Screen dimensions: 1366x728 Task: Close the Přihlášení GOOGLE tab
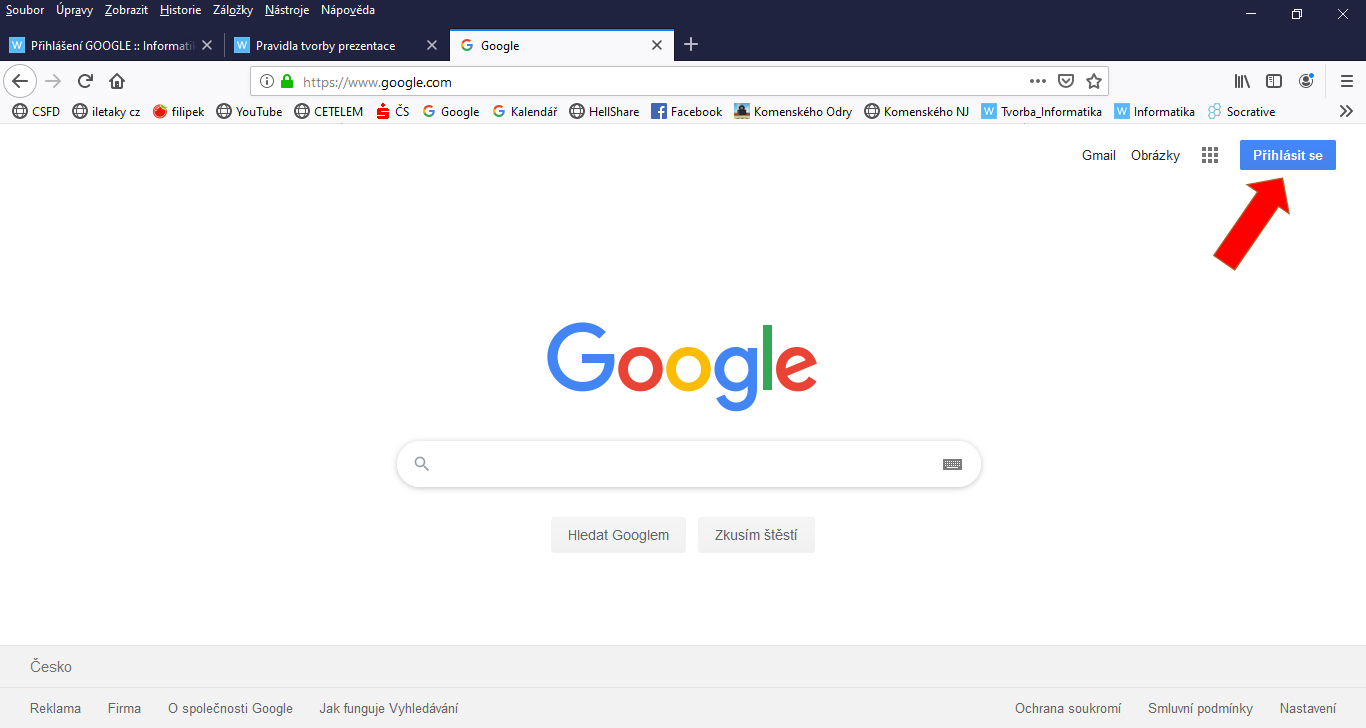pyautogui.click(x=207, y=45)
